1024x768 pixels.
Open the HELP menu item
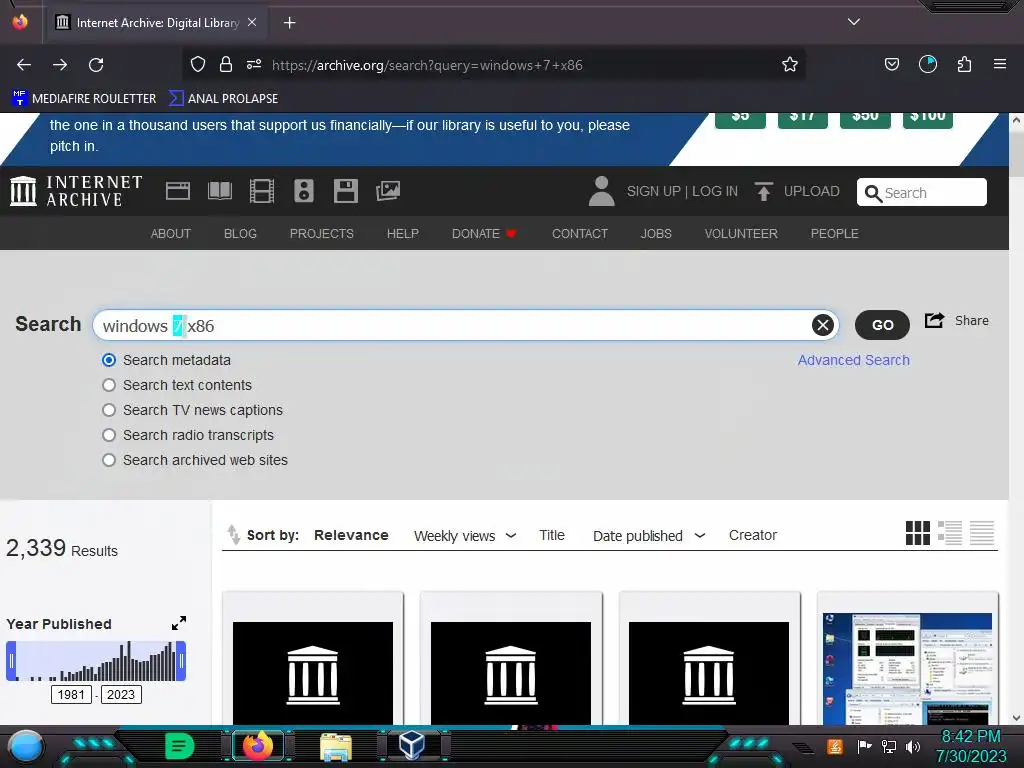pyautogui.click(x=402, y=233)
